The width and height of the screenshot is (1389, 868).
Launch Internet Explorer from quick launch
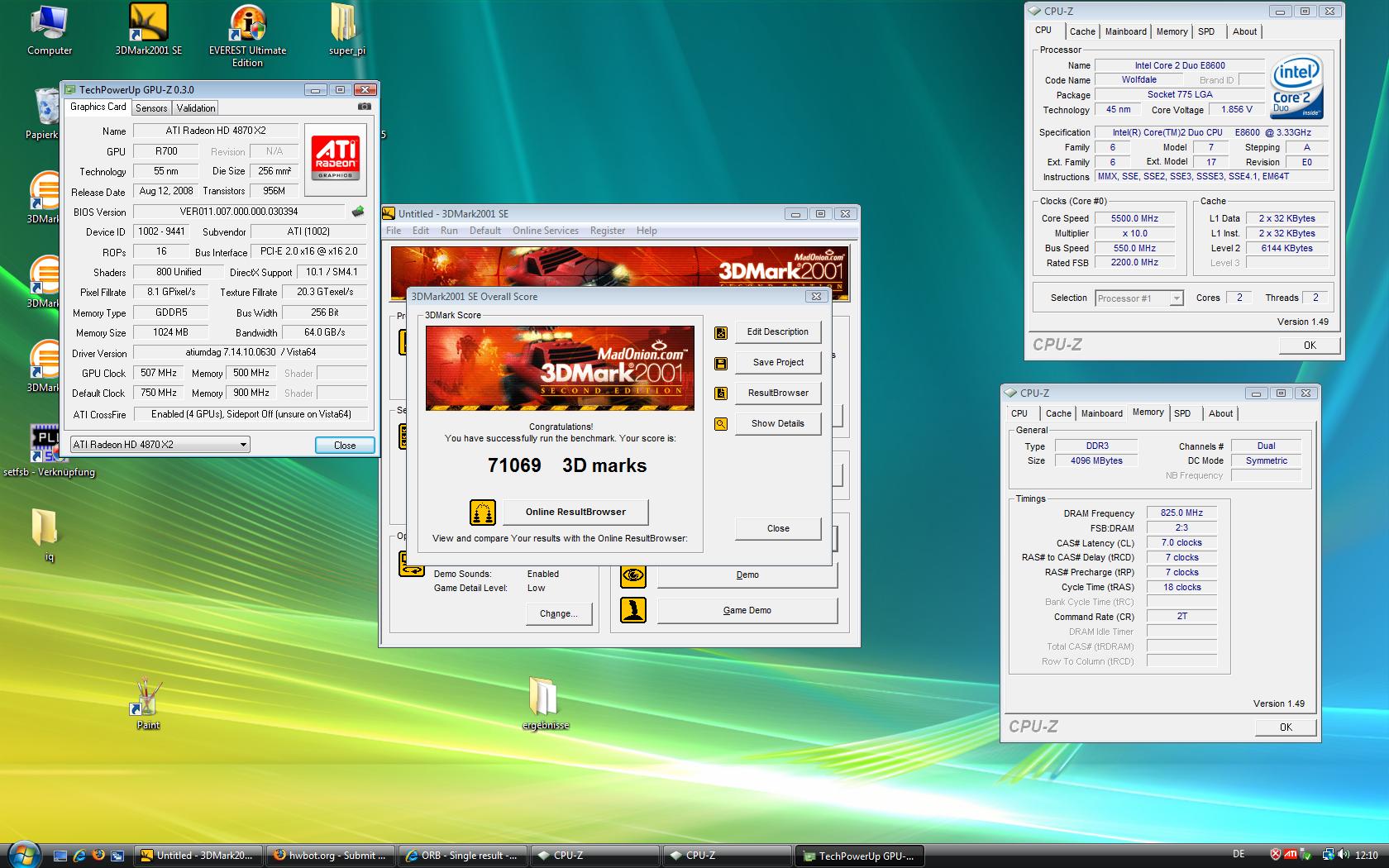pyautogui.click(x=79, y=856)
